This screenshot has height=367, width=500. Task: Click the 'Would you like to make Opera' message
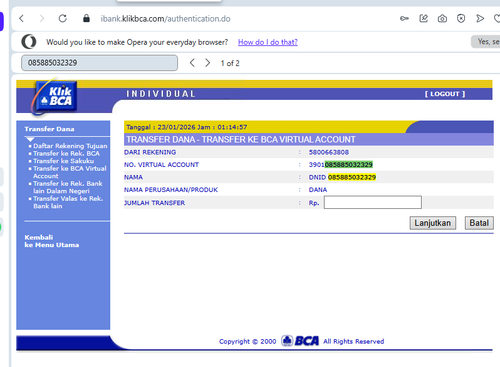[x=137, y=42]
